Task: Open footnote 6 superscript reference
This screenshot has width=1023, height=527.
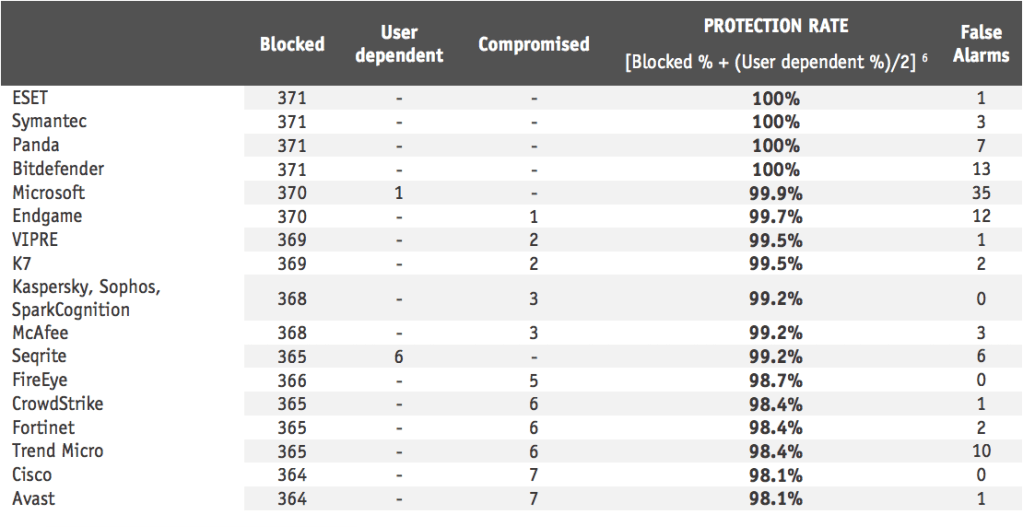Action: 926,58
